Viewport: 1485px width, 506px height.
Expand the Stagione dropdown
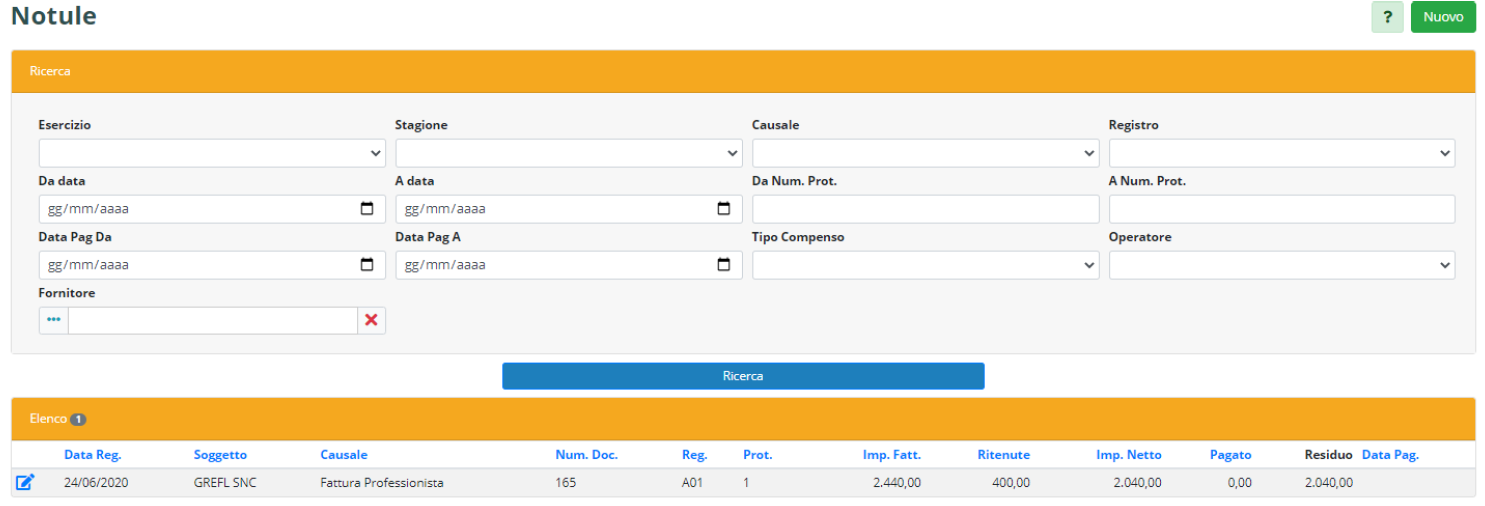(x=568, y=153)
